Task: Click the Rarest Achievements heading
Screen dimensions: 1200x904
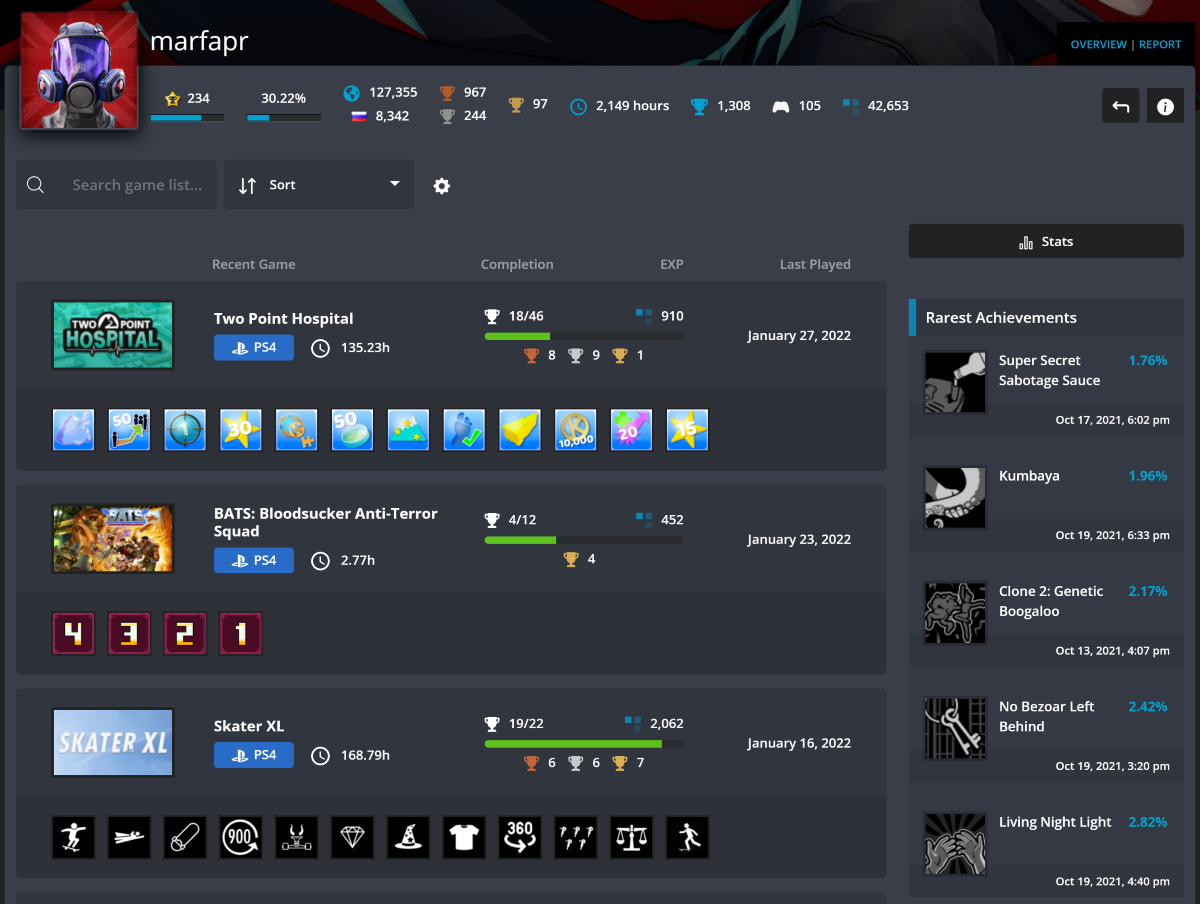Action: [1001, 318]
